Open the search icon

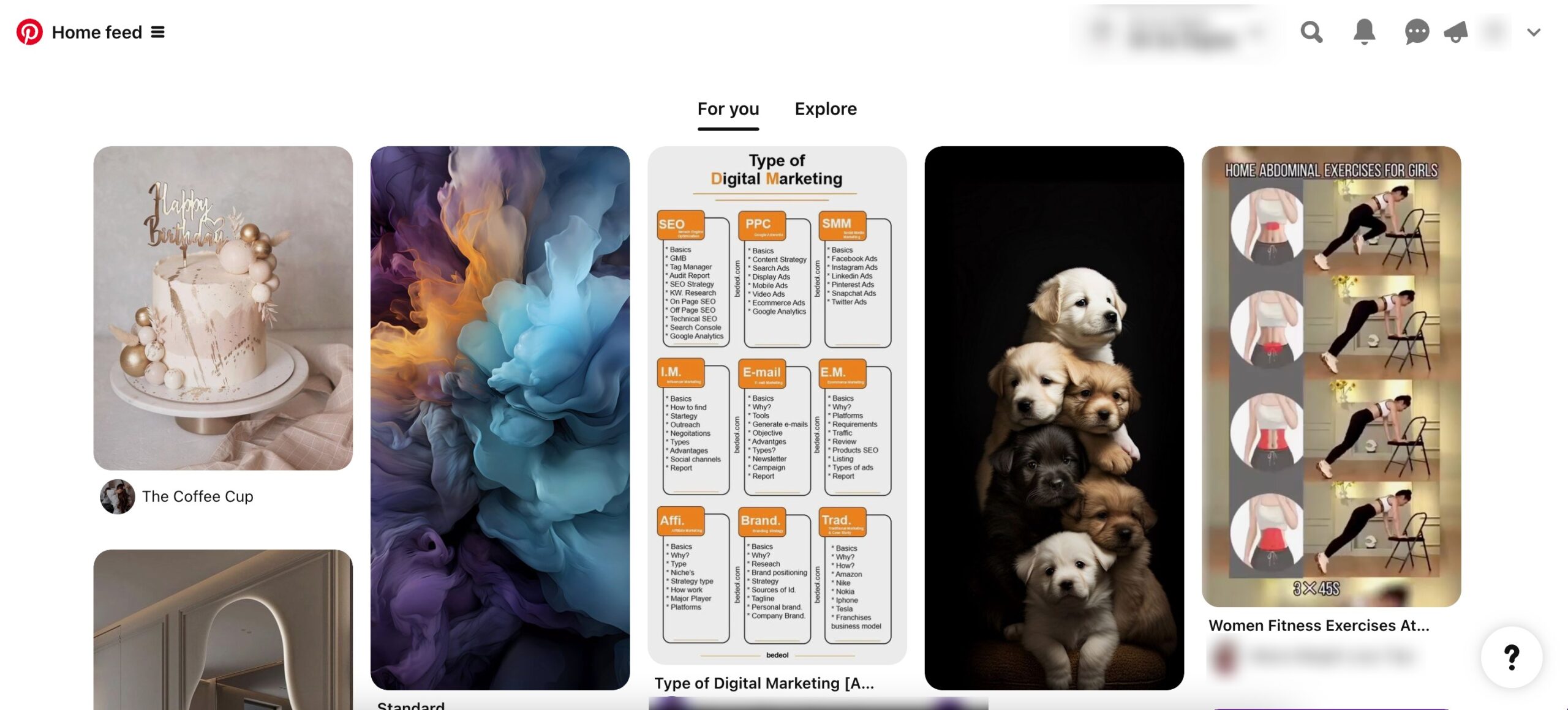click(x=1313, y=31)
